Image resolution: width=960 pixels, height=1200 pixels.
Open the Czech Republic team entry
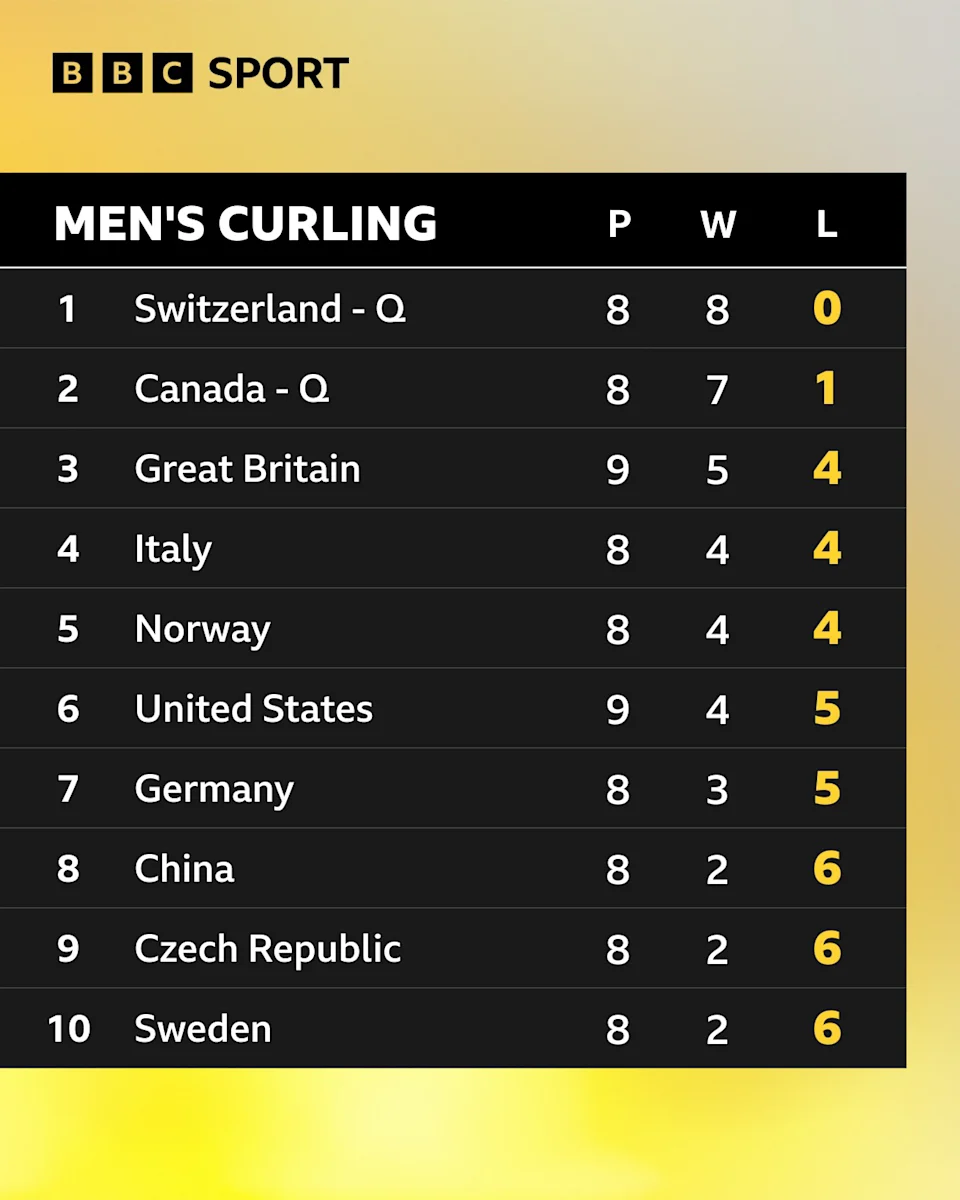coord(267,949)
